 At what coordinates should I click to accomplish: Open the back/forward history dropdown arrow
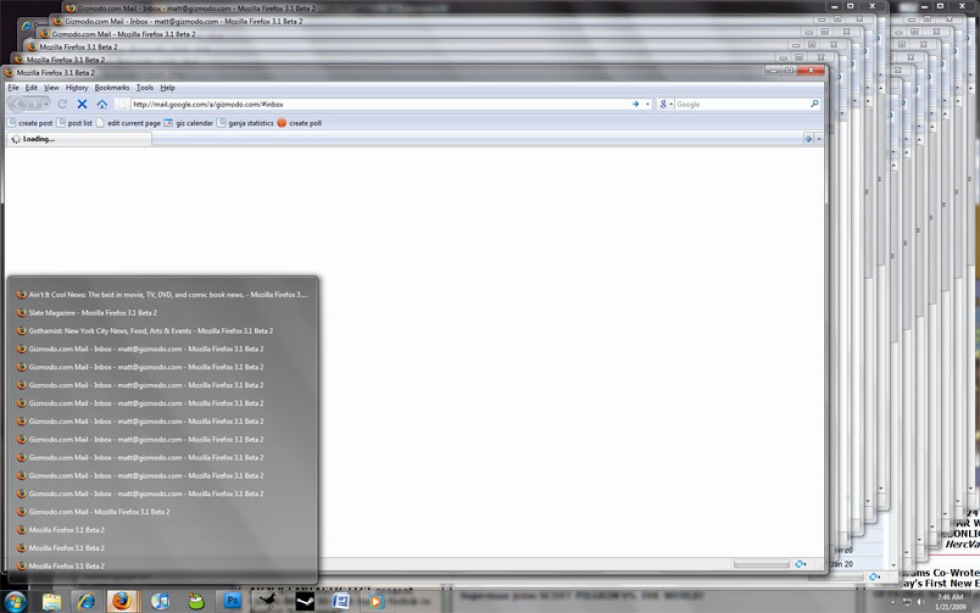coord(46,104)
